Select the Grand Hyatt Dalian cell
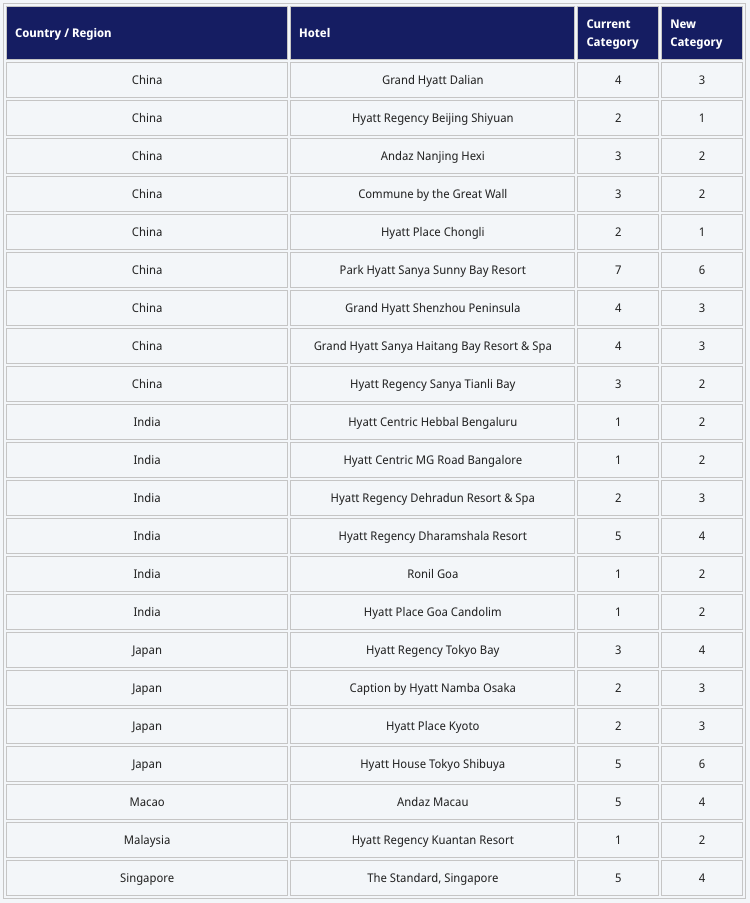This screenshot has height=903, width=750. coord(432,80)
